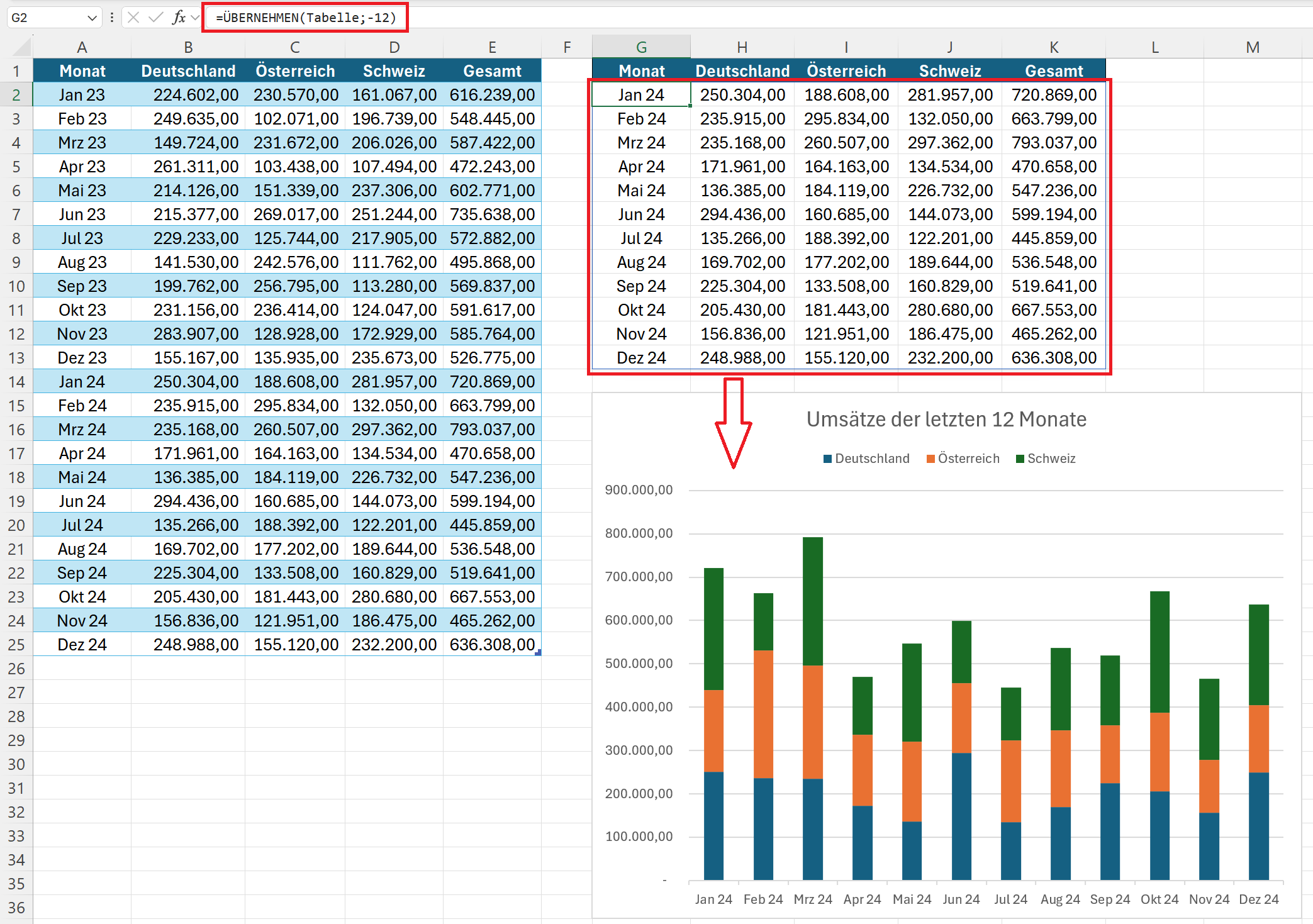The height and width of the screenshot is (924, 1313).
Task: Click the confirm entry checkmark icon
Action: (155, 18)
